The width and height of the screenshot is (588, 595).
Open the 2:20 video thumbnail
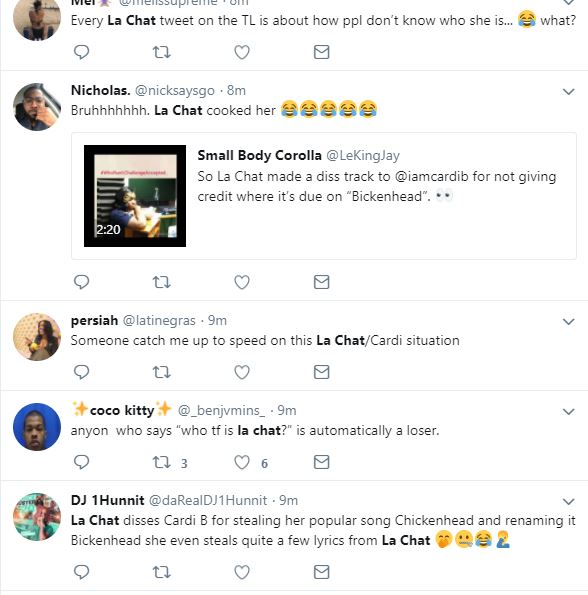[135, 196]
